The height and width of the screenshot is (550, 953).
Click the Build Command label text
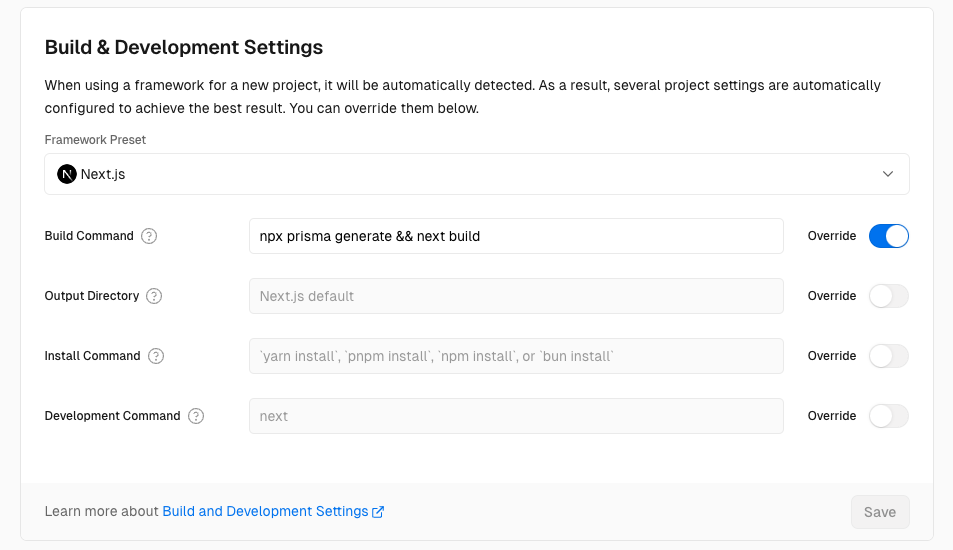tap(89, 236)
